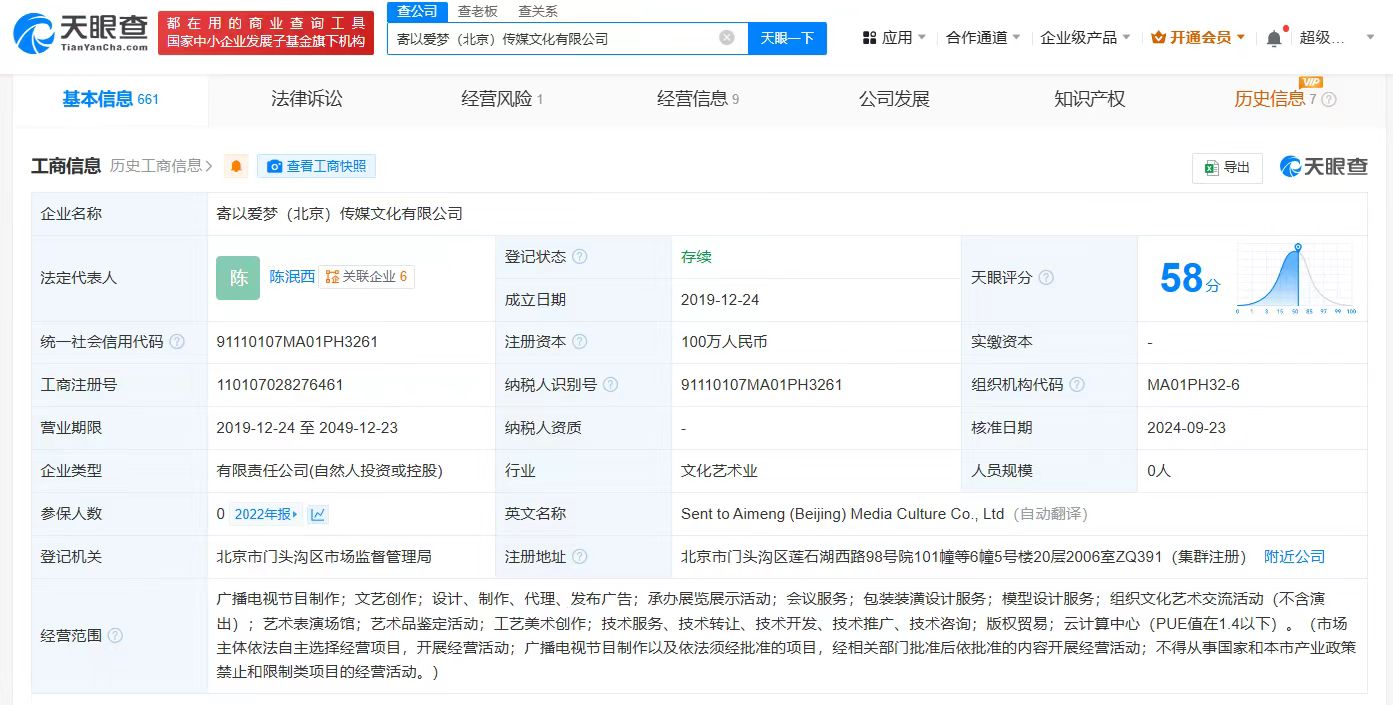Click help icon next to 组织机构代码
1393x705 pixels.
tap(1076, 385)
